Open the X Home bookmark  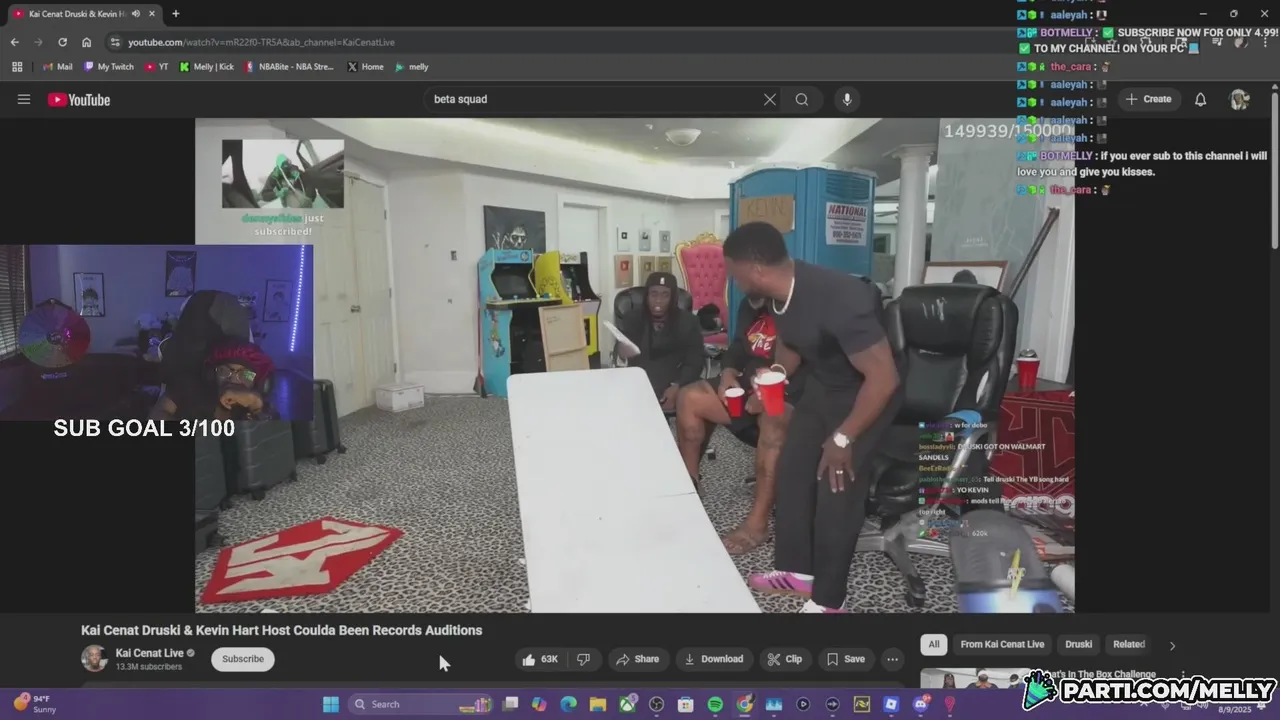click(365, 67)
